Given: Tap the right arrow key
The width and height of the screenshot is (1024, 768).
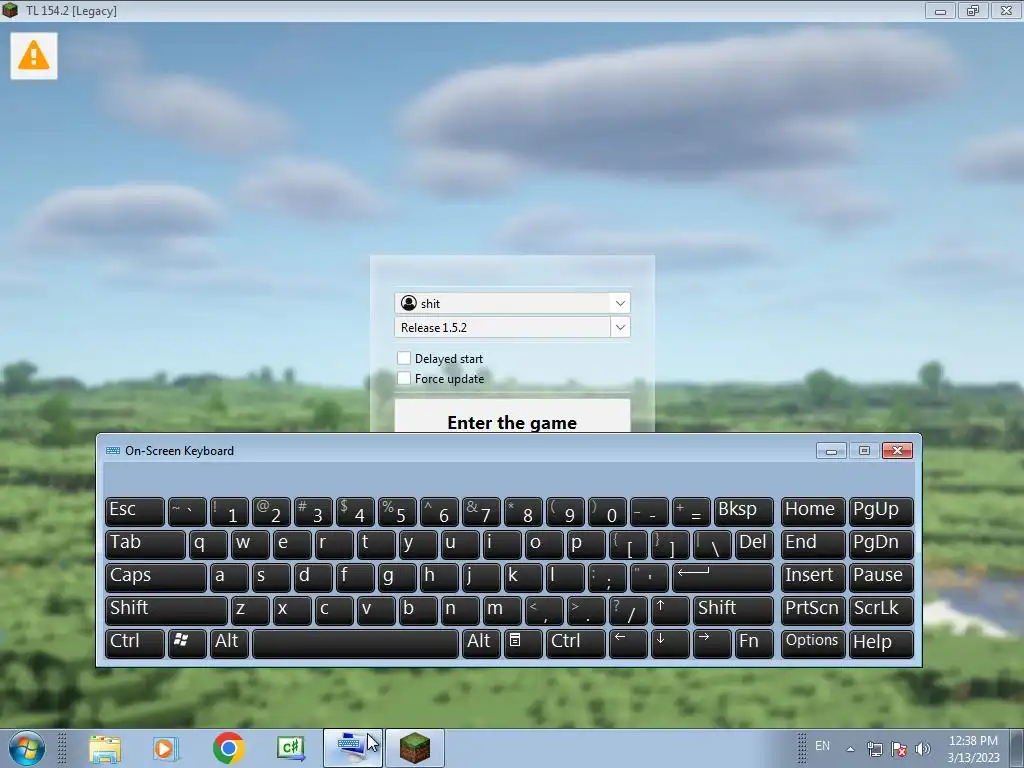Looking at the screenshot, I should [711, 643].
